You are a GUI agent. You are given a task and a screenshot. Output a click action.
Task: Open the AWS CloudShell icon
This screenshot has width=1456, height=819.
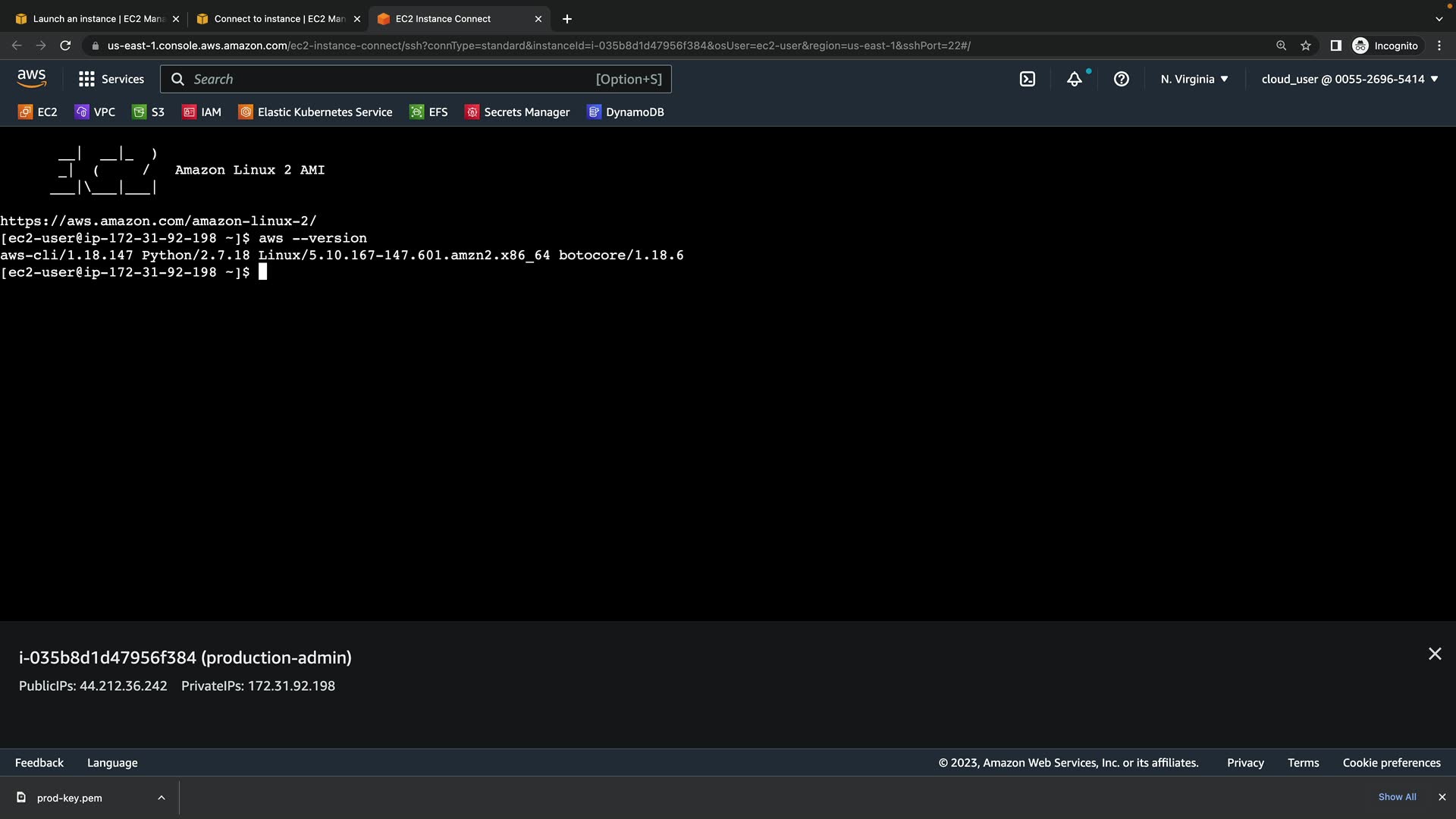point(1028,79)
